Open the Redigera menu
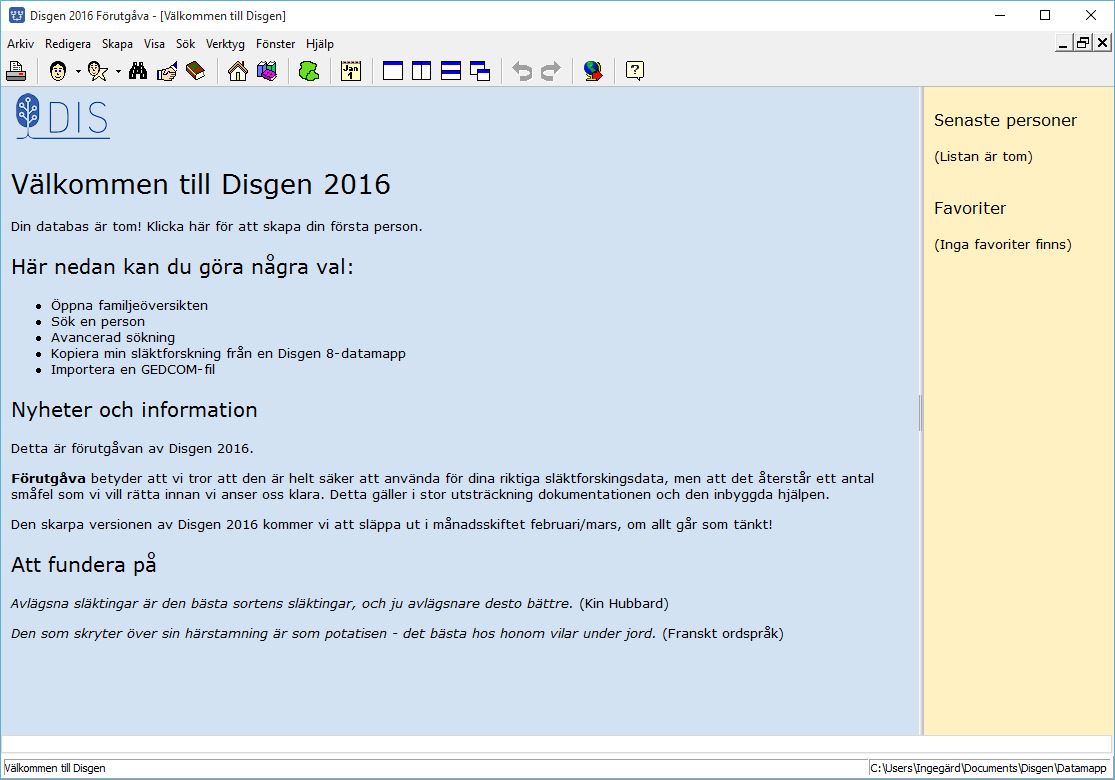This screenshot has height=780, width=1115. click(68, 44)
